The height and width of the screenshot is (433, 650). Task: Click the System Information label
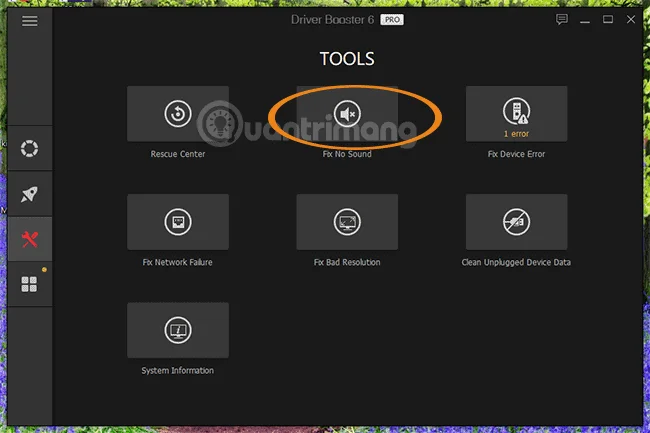point(177,370)
